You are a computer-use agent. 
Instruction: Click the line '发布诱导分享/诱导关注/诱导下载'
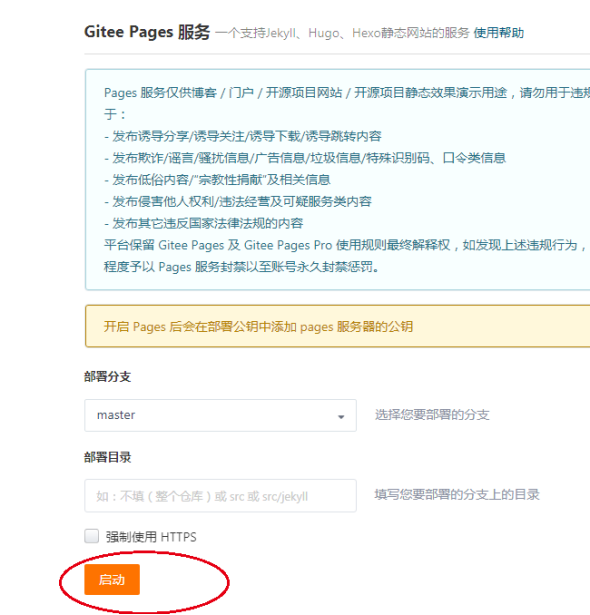243,136
